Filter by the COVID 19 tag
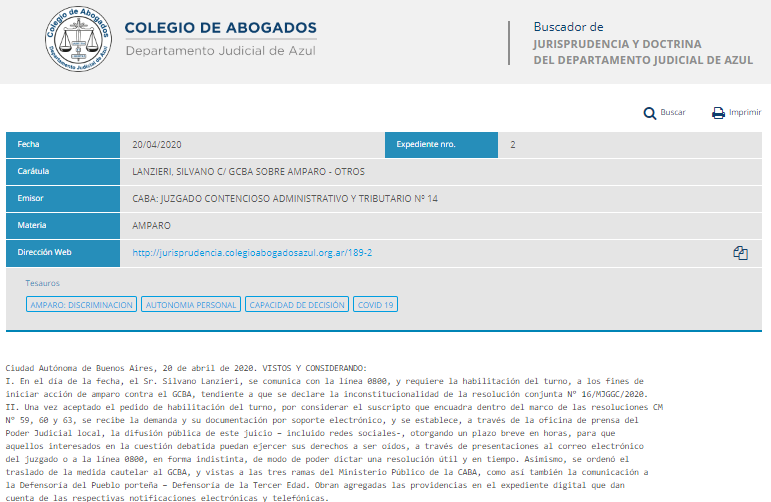 [376, 304]
